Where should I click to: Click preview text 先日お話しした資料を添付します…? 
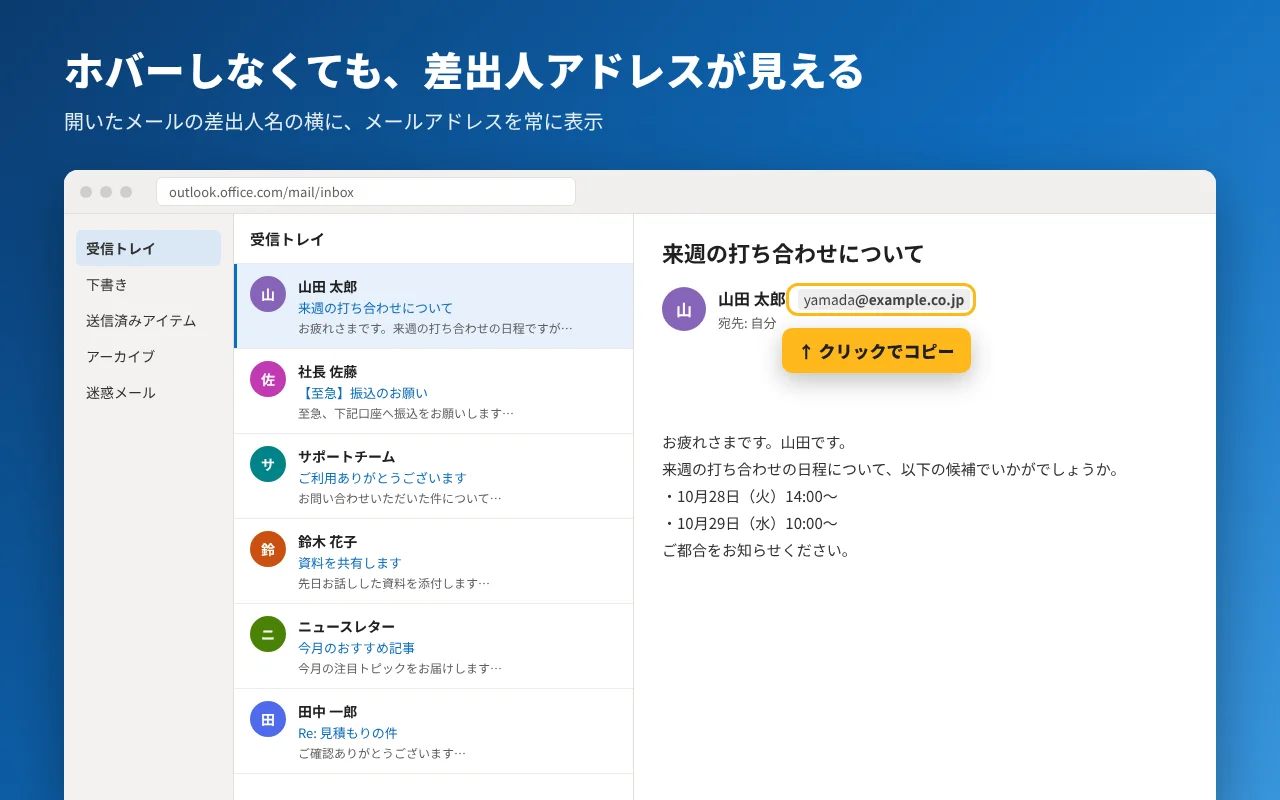(x=394, y=583)
